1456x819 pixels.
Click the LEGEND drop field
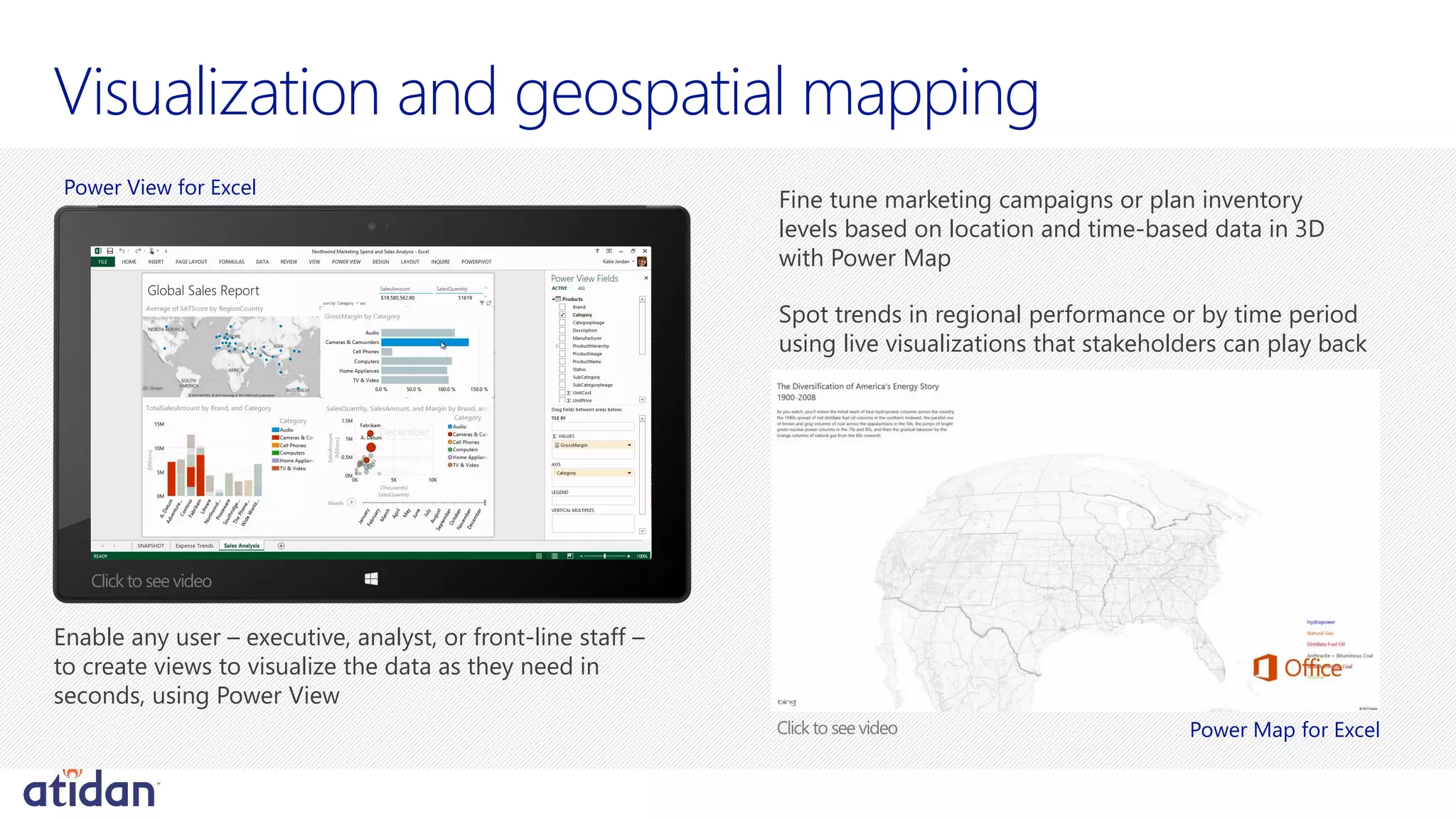tap(593, 500)
